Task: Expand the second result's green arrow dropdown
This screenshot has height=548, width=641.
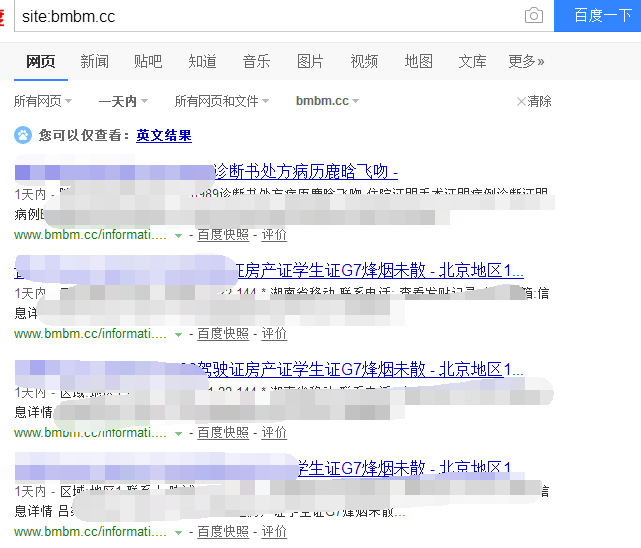Action: pos(178,334)
